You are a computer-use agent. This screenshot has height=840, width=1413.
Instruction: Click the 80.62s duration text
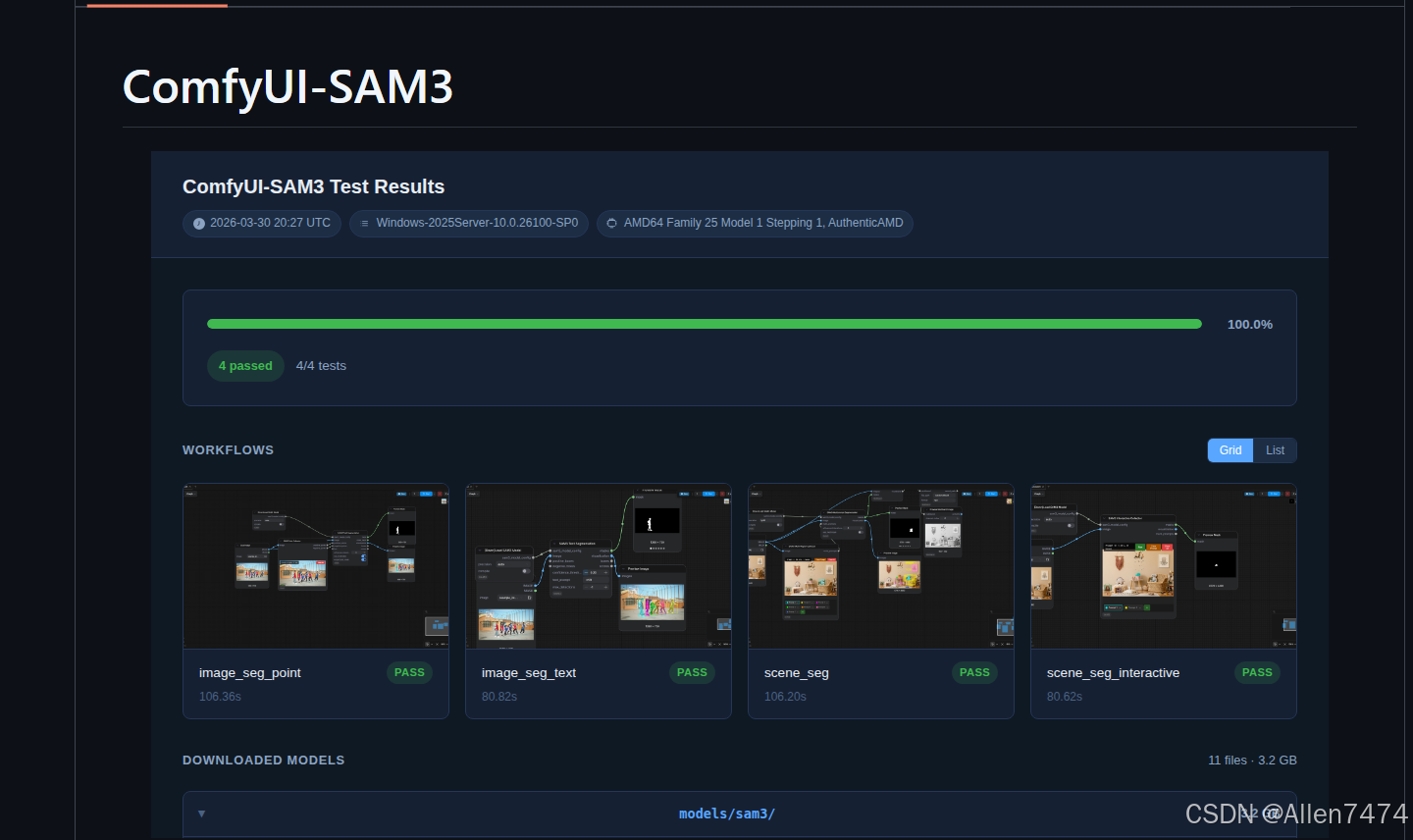point(1065,697)
